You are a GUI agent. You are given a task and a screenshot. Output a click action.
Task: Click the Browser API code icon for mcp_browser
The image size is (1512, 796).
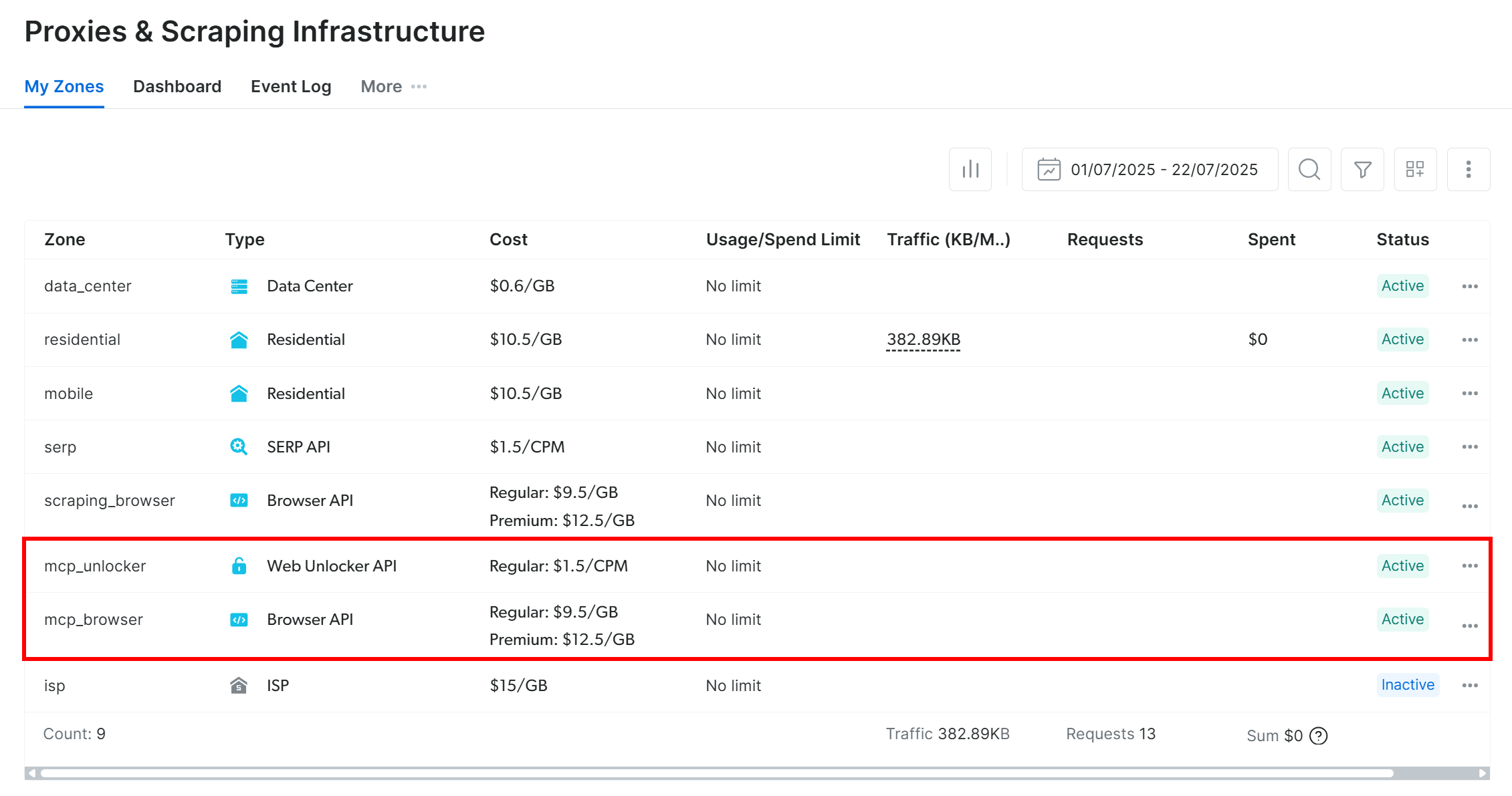(x=239, y=619)
